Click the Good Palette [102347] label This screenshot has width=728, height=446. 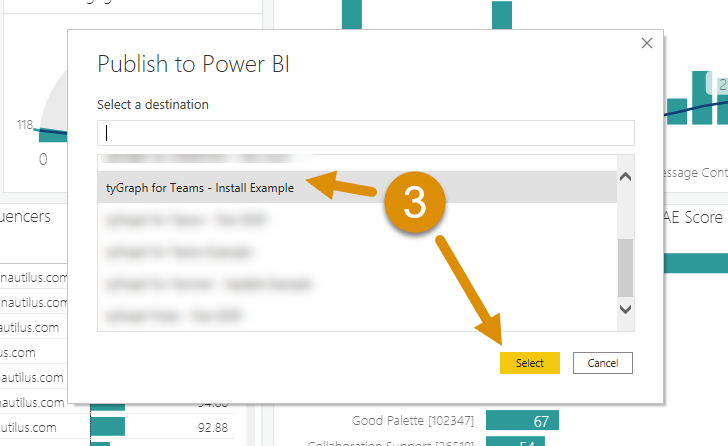(x=414, y=420)
